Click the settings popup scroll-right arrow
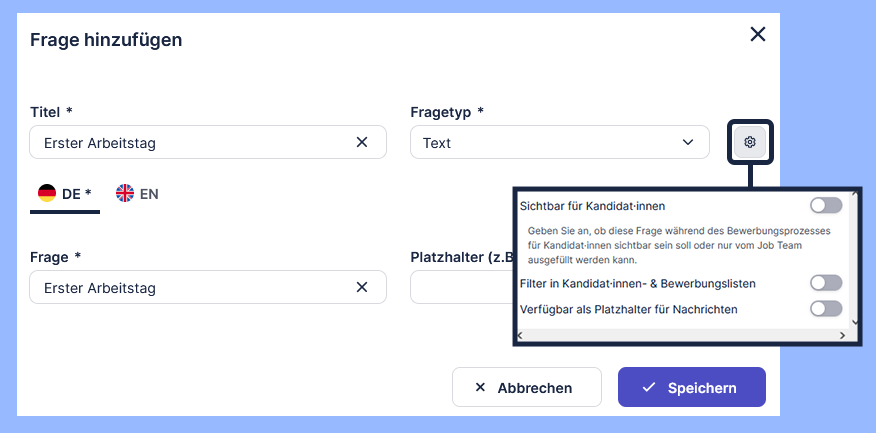The width and height of the screenshot is (876, 433). [845, 335]
